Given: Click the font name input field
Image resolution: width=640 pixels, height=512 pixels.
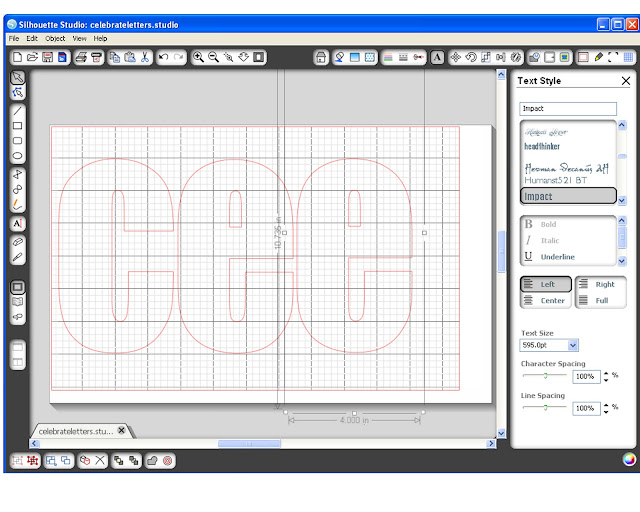Looking at the screenshot, I should (x=568, y=109).
